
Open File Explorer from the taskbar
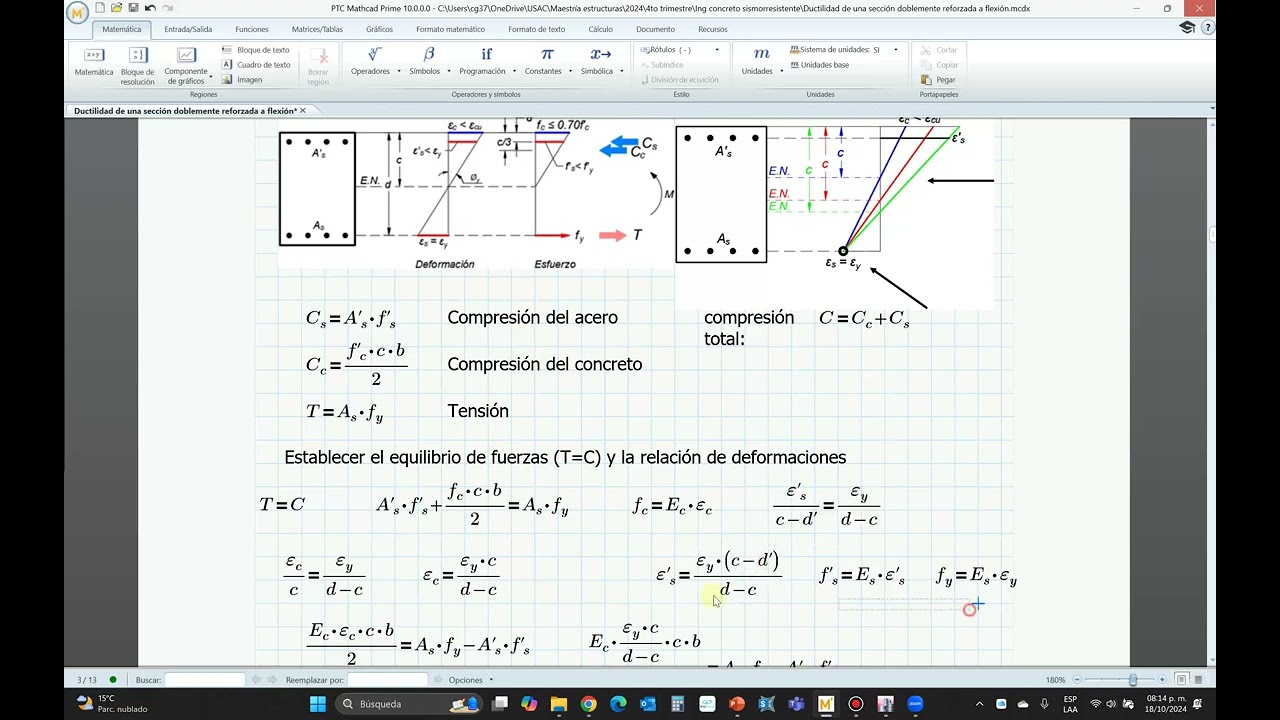pos(558,704)
